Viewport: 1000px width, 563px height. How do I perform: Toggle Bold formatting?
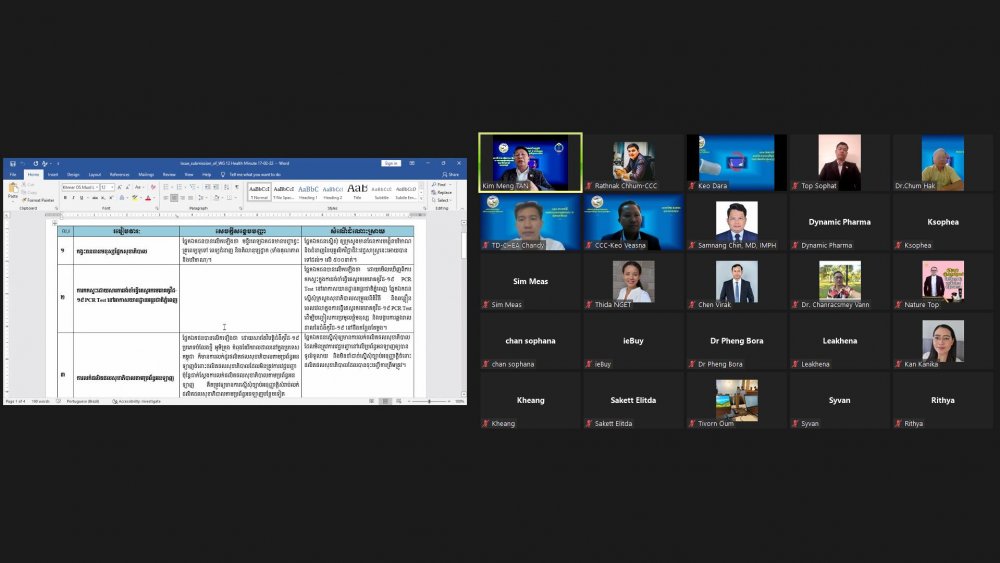tap(65, 198)
